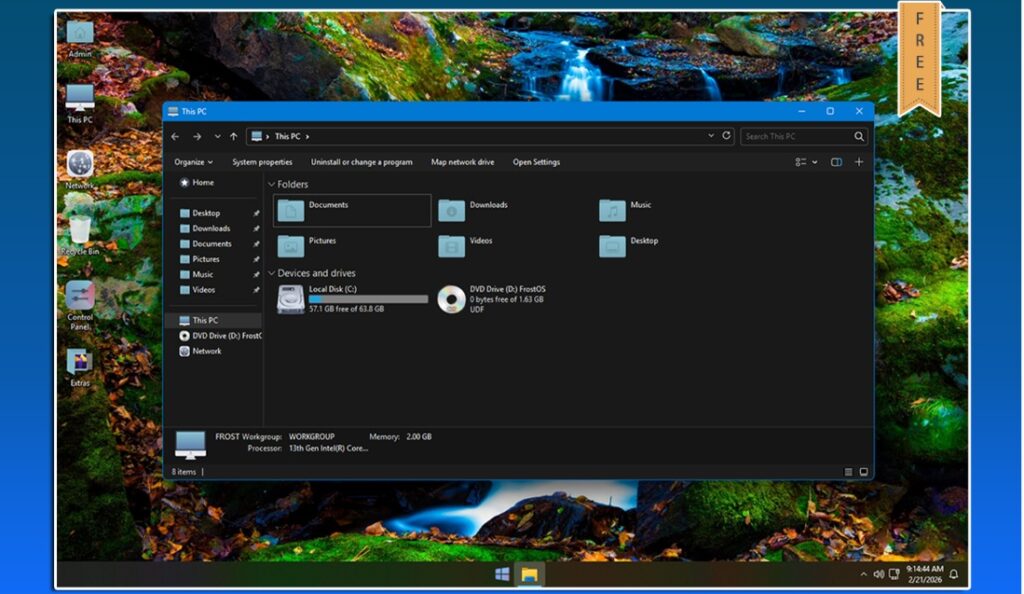Click Uninstall or change a program
The image size is (1024, 594).
(361, 162)
